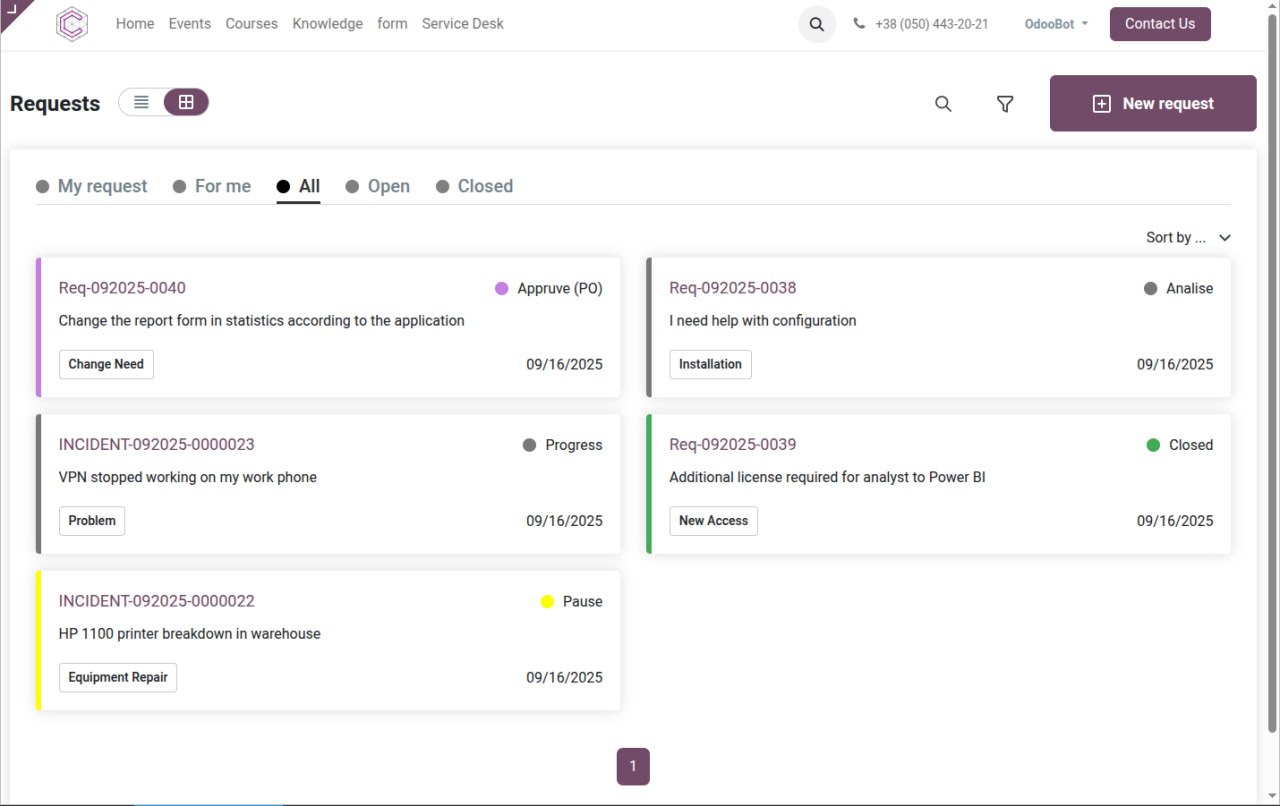Select the My request filter tab
Viewport: 1280px width, 806px height.
(102, 186)
